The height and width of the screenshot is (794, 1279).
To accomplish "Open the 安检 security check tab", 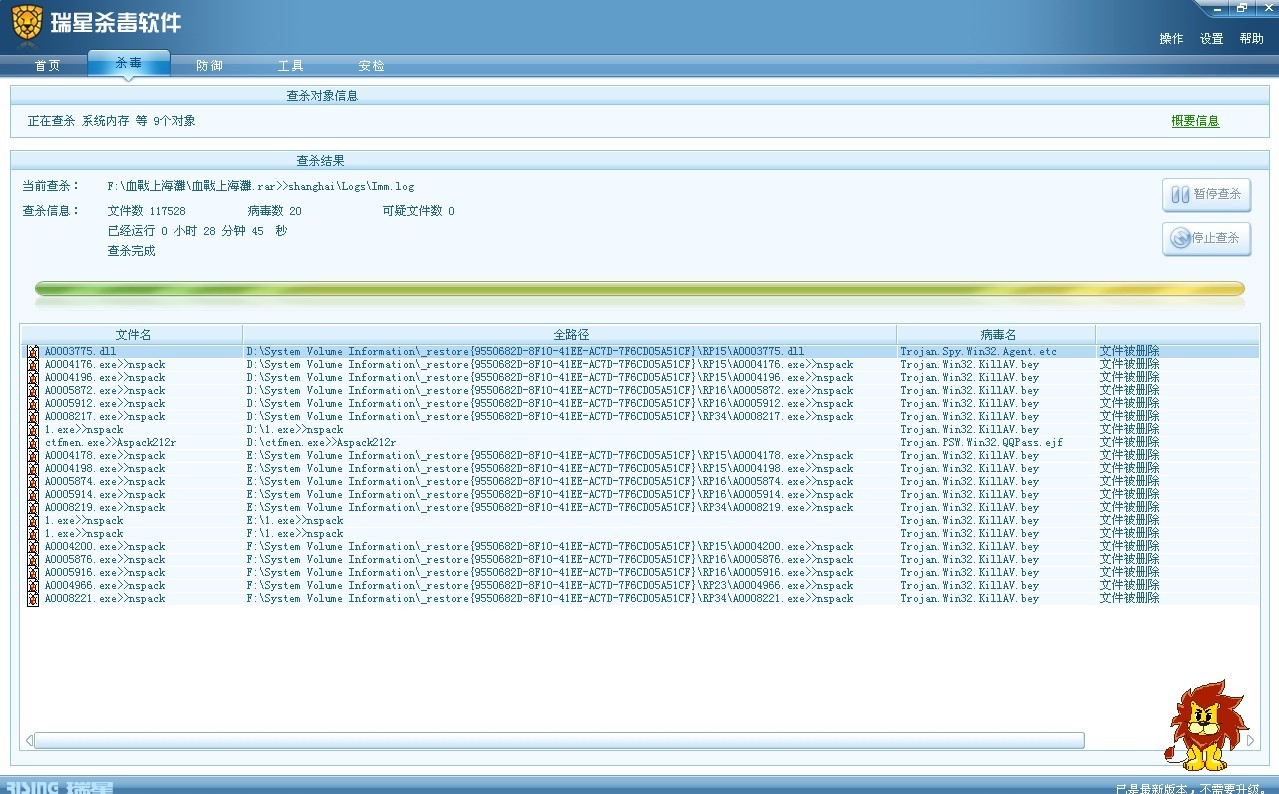I will pos(371,66).
